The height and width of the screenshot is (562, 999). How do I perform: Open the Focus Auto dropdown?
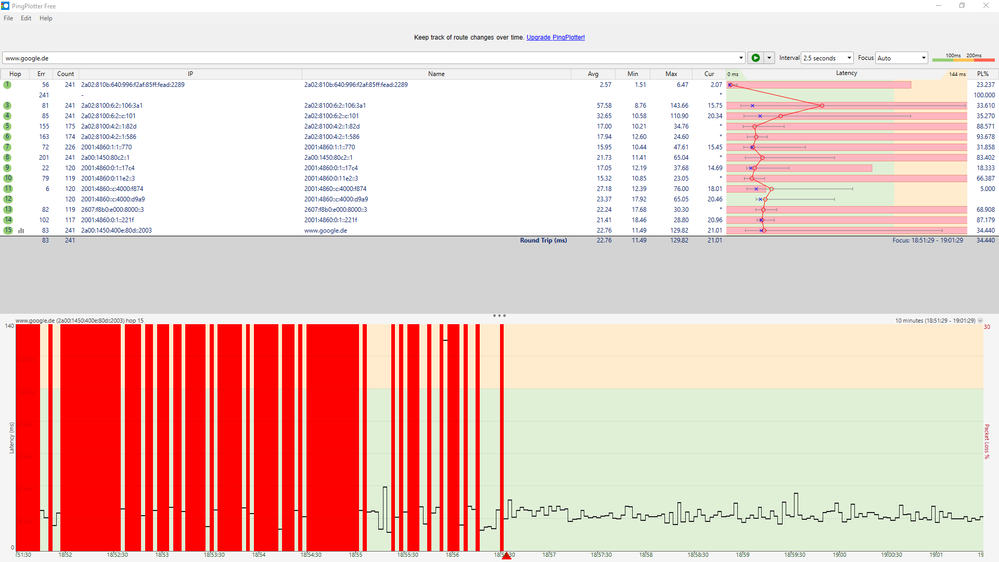pyautogui.click(x=901, y=58)
